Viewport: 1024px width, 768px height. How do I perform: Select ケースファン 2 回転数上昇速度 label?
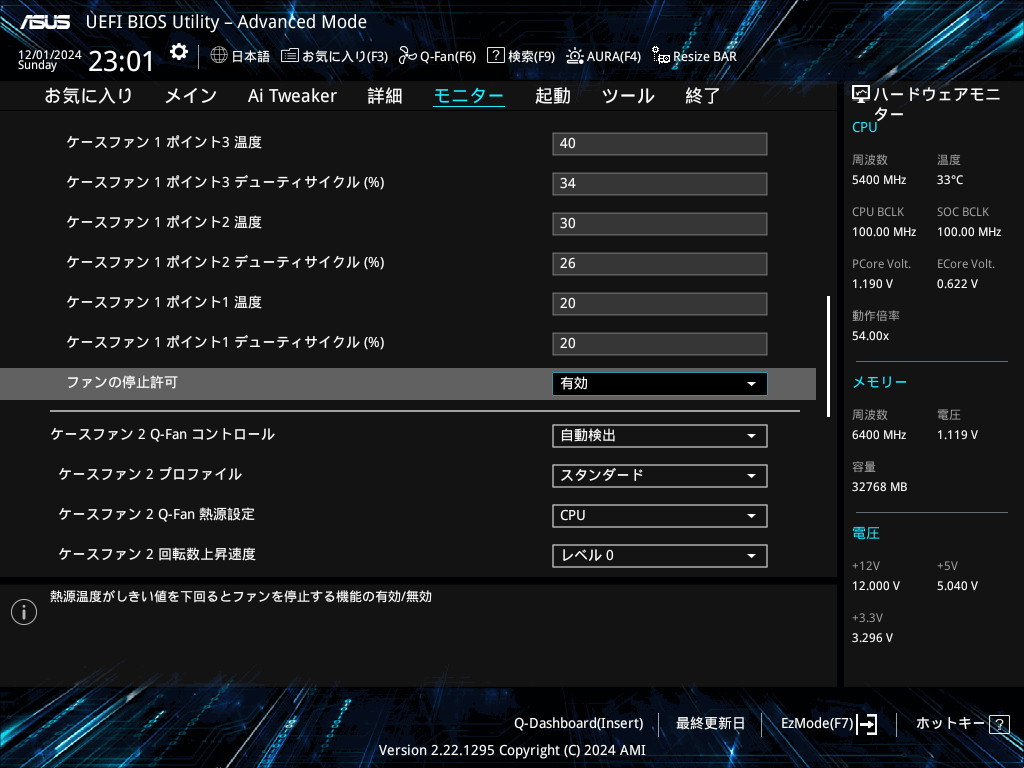(157, 554)
